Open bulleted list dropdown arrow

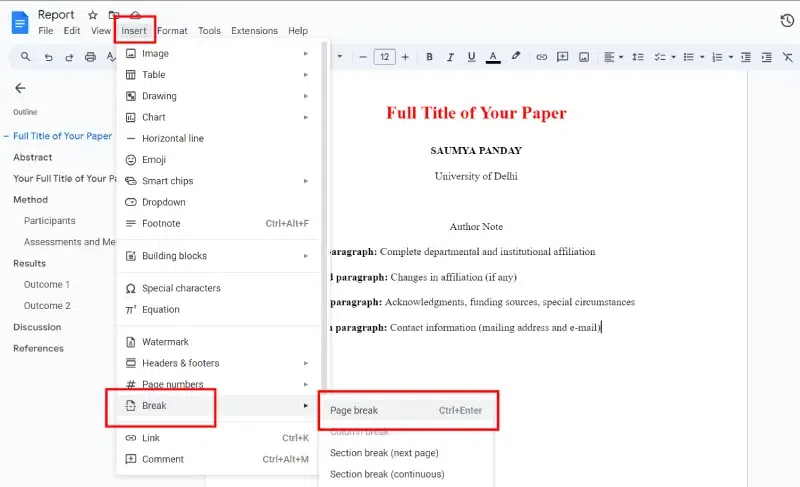coord(702,57)
